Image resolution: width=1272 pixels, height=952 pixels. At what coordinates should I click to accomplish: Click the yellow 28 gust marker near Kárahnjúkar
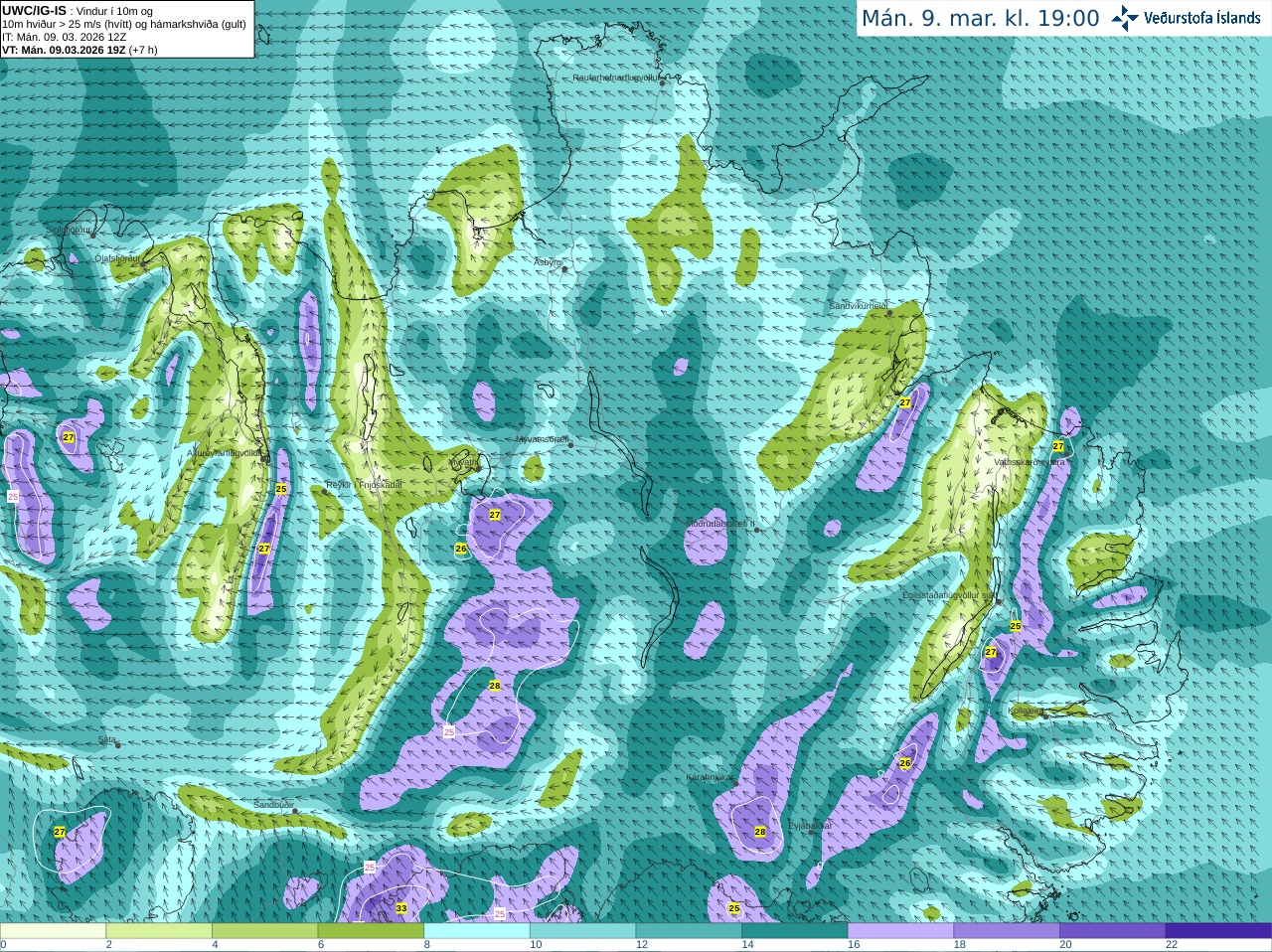tap(760, 832)
